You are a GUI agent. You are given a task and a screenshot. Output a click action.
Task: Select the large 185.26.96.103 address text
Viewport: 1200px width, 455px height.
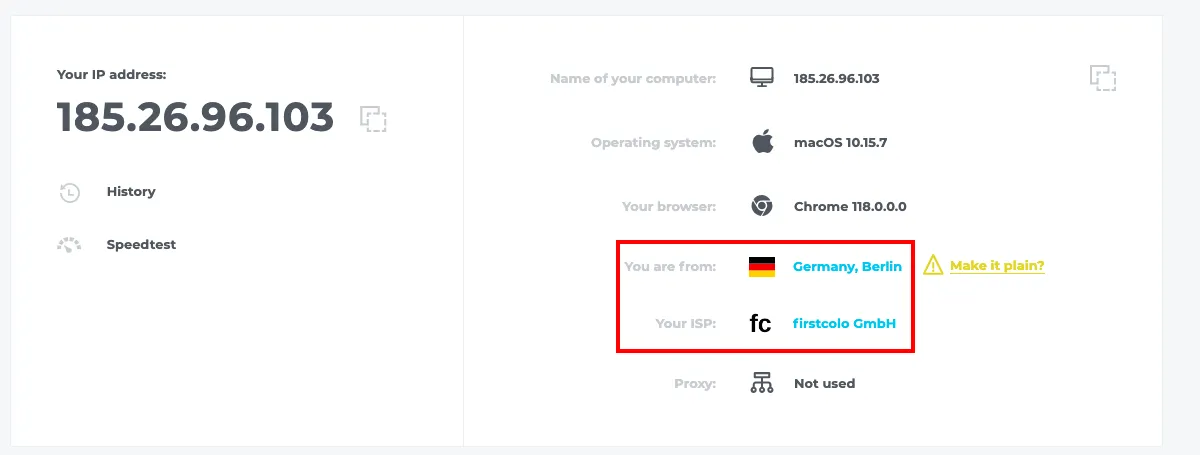pyautogui.click(x=195, y=118)
